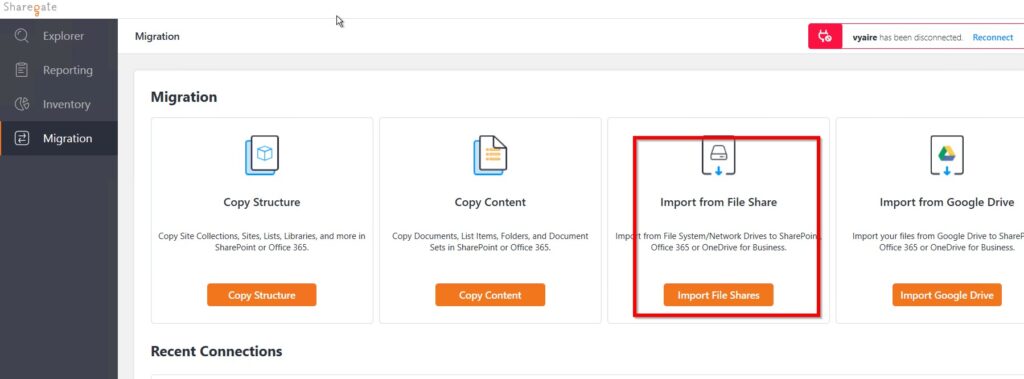The image size is (1024, 379).
Task: Click the Copy Structure description text
Action: click(262, 242)
